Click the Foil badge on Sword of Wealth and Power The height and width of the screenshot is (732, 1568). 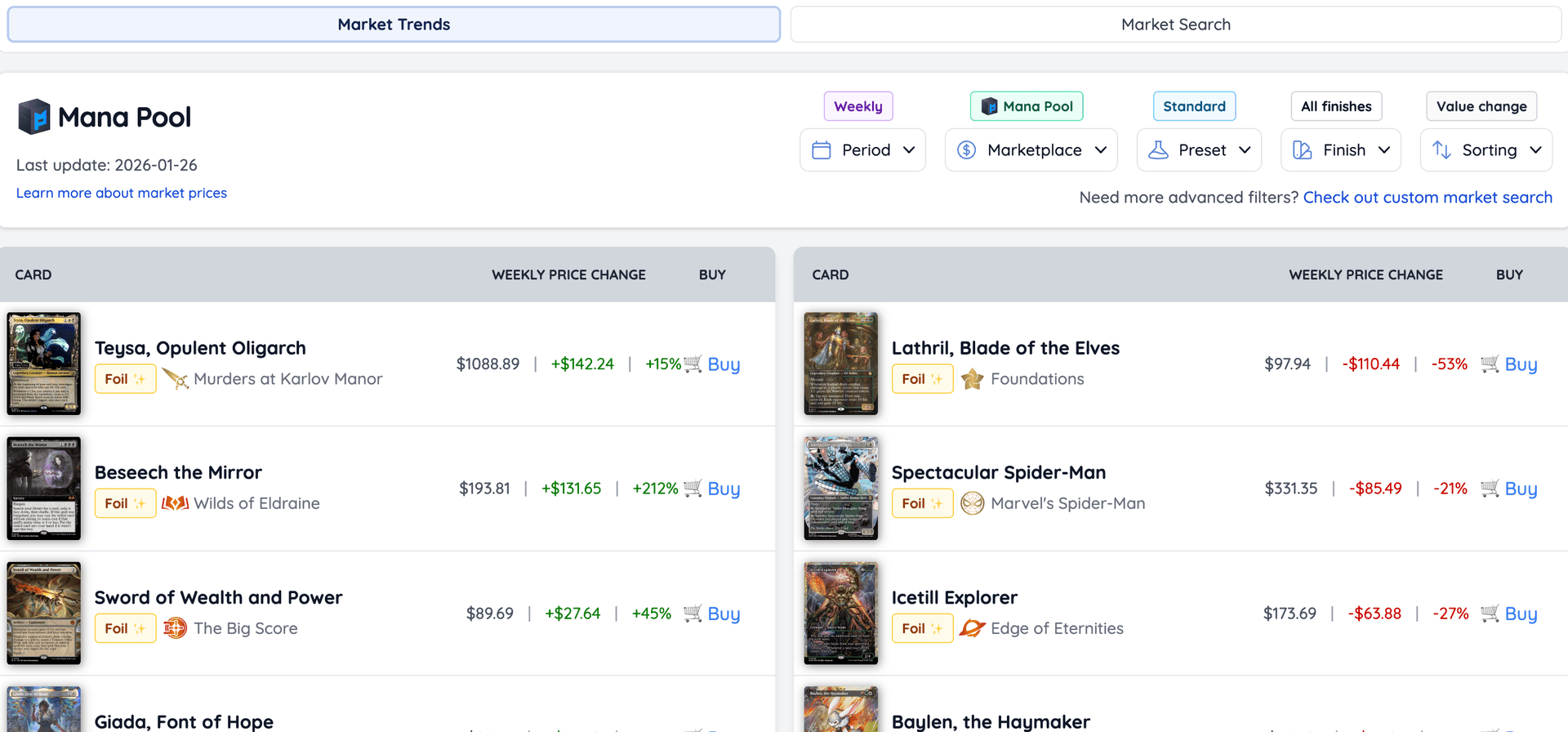pos(125,628)
